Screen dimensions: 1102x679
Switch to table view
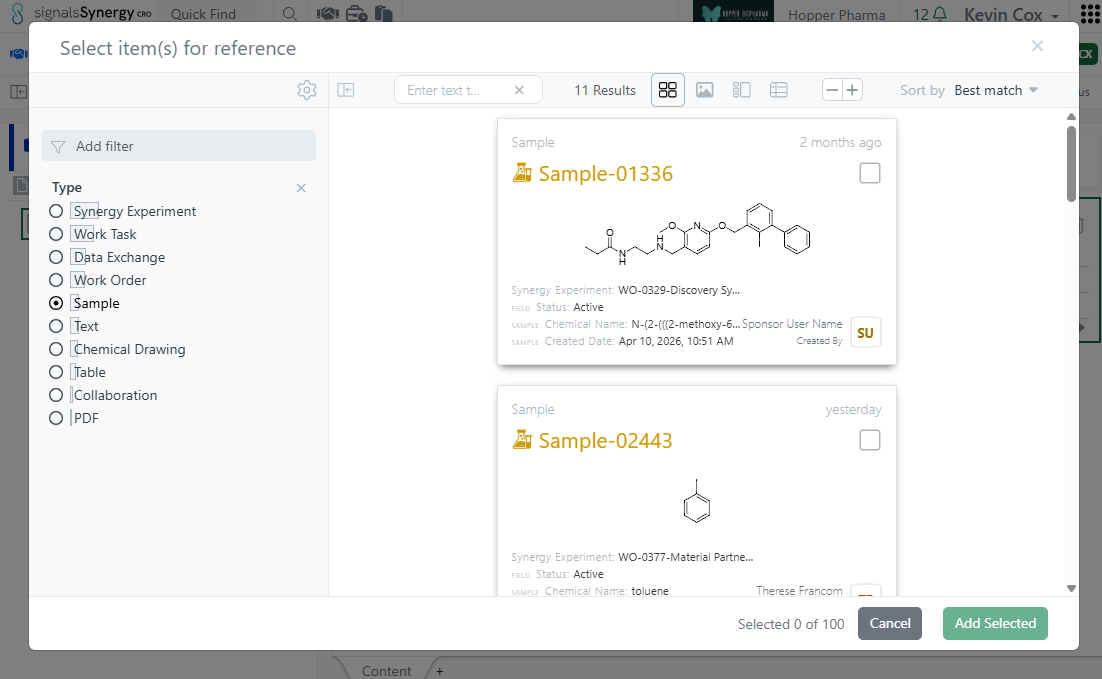779,90
